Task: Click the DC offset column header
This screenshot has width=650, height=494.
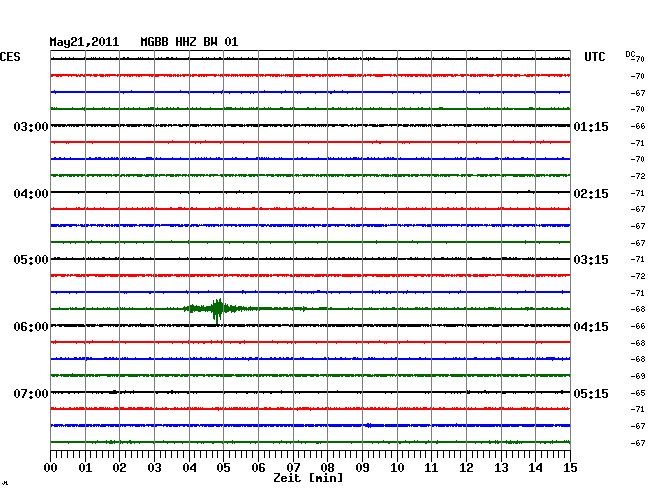Action: pyautogui.click(x=630, y=54)
